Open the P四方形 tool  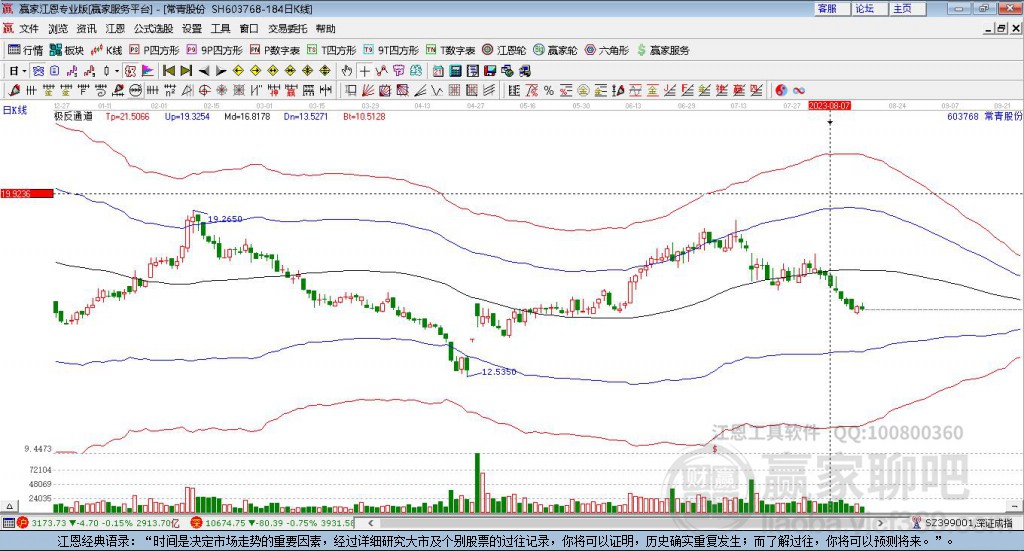pos(154,50)
